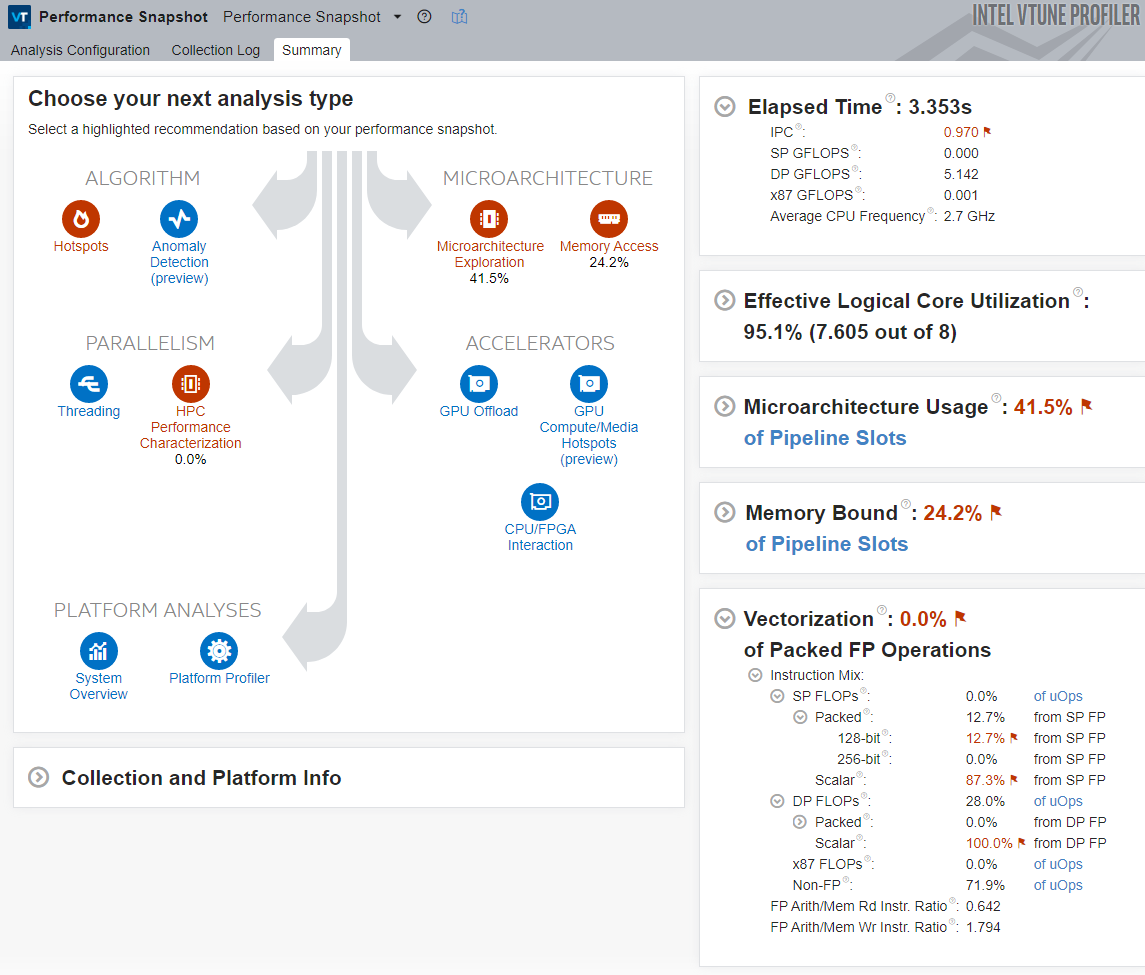Select Microarchitecture Exploration analysis icon
Viewport: 1145px width, 975px height.
489,219
